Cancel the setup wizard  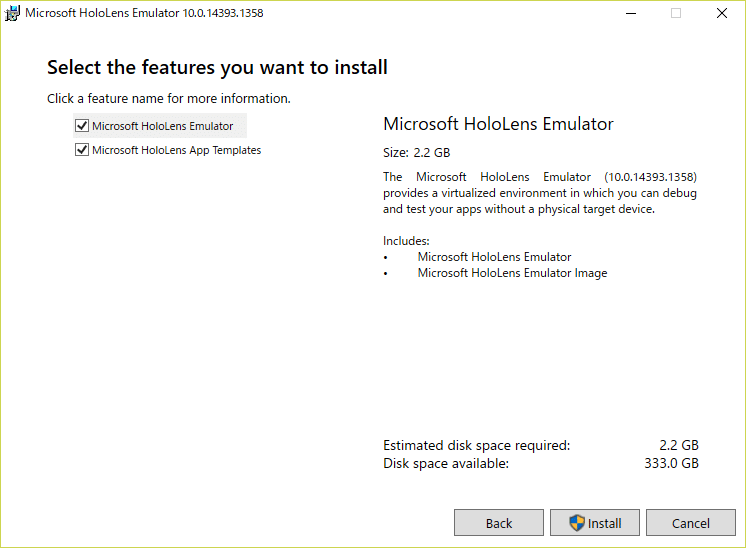pos(690,523)
